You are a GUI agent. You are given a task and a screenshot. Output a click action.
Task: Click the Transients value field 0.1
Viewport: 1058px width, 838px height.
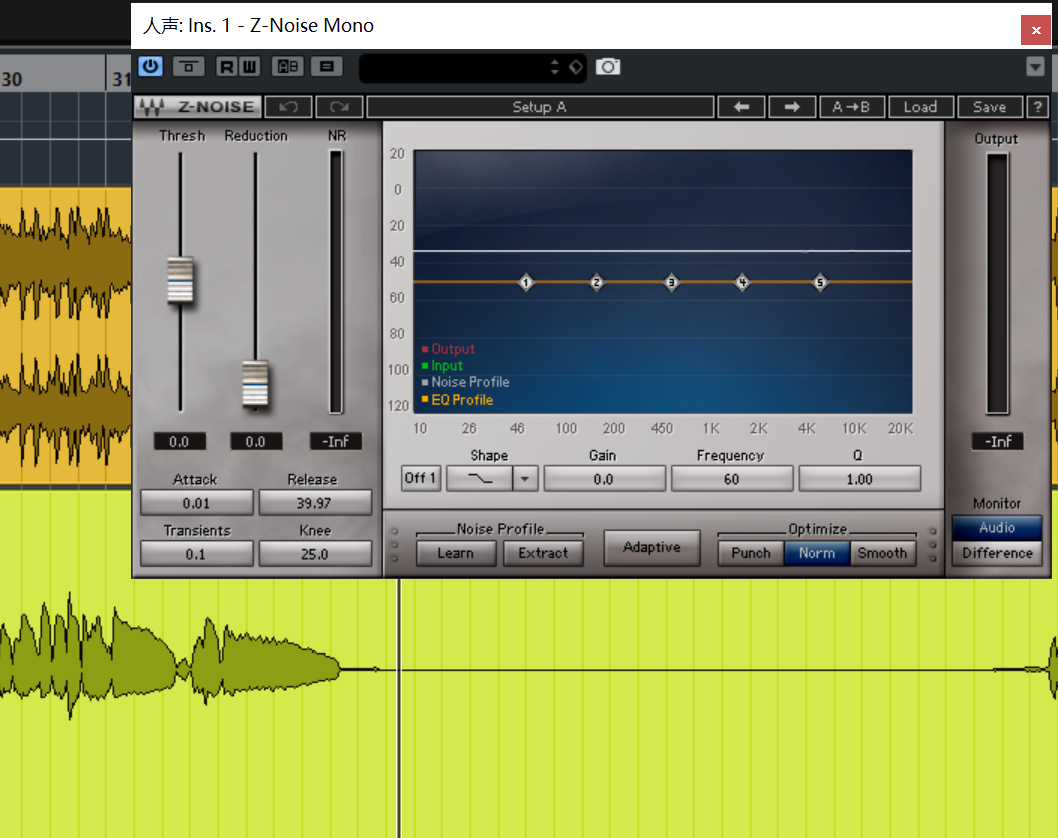196,554
